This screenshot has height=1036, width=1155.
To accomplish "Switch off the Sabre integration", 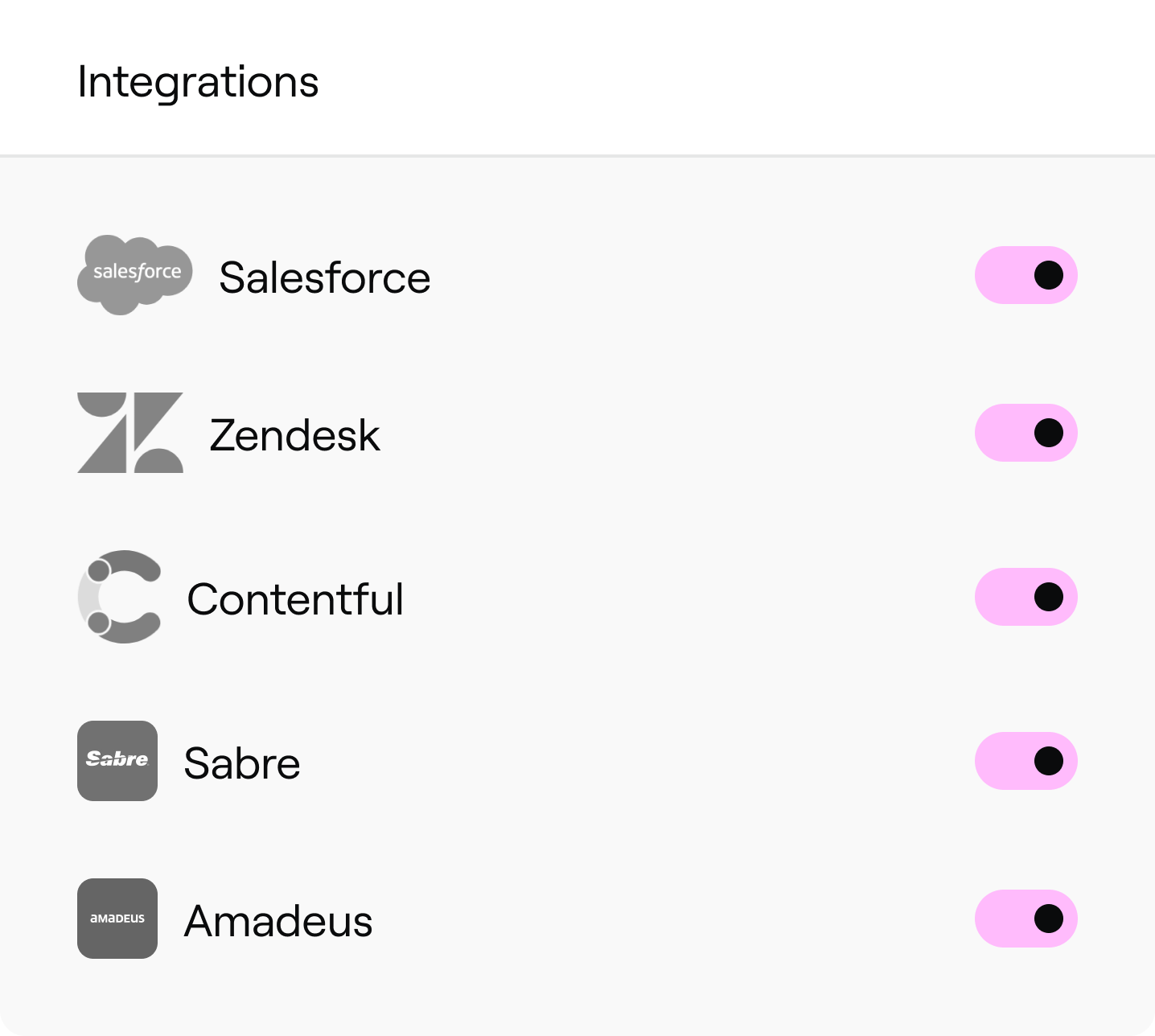I will coord(1026,761).
